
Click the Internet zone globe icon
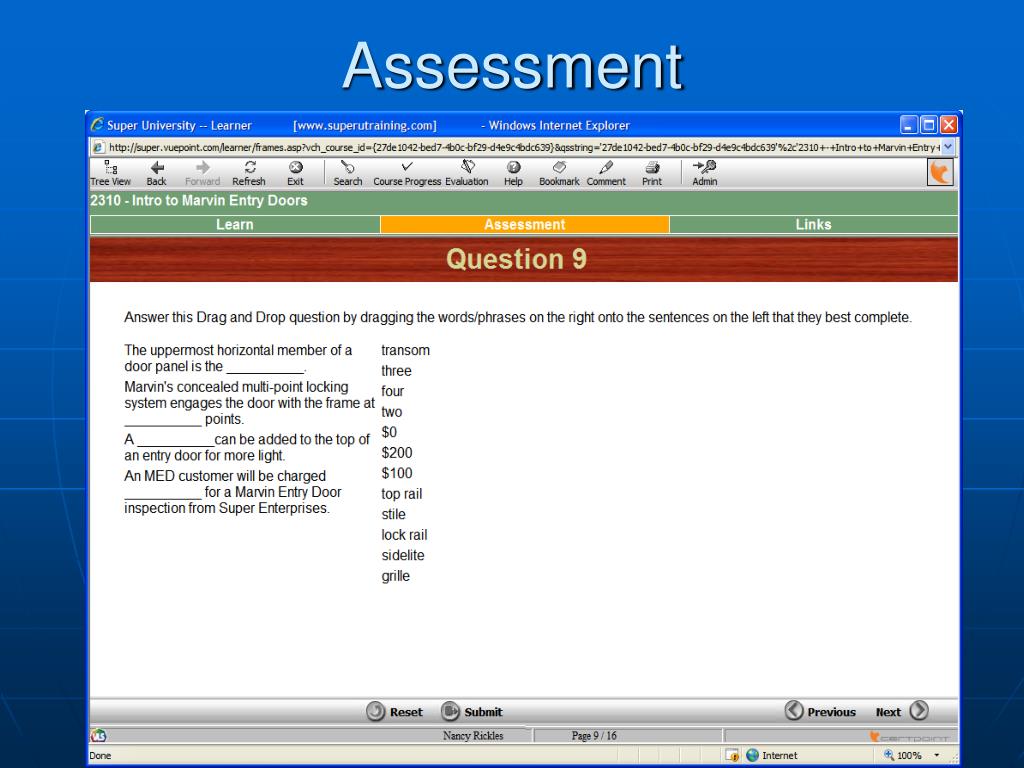(x=752, y=755)
